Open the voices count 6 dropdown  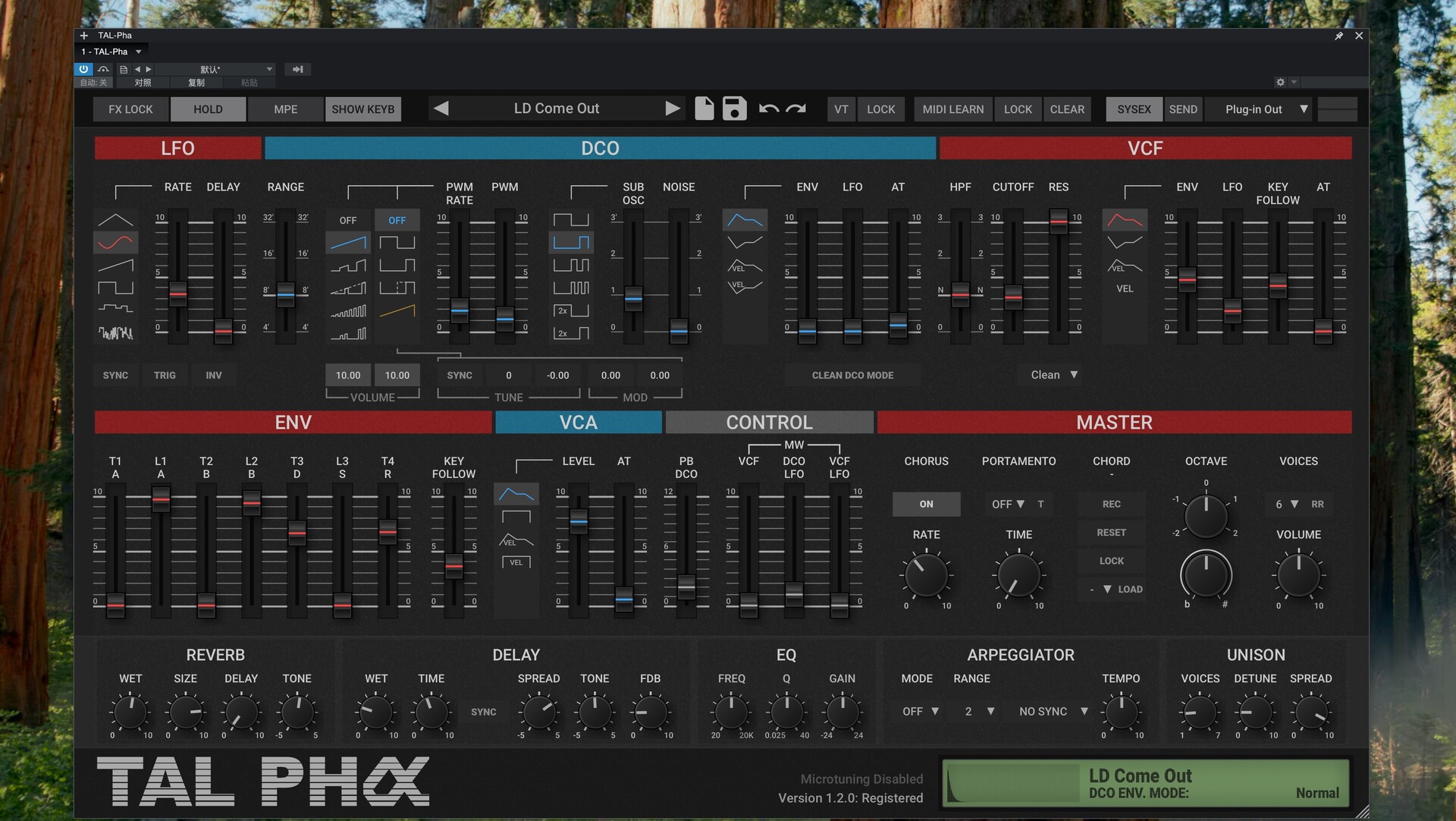pyautogui.click(x=1286, y=504)
